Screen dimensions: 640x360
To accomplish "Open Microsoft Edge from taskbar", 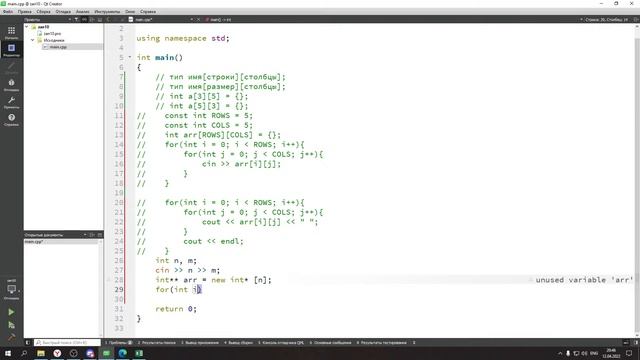I will (122, 353).
